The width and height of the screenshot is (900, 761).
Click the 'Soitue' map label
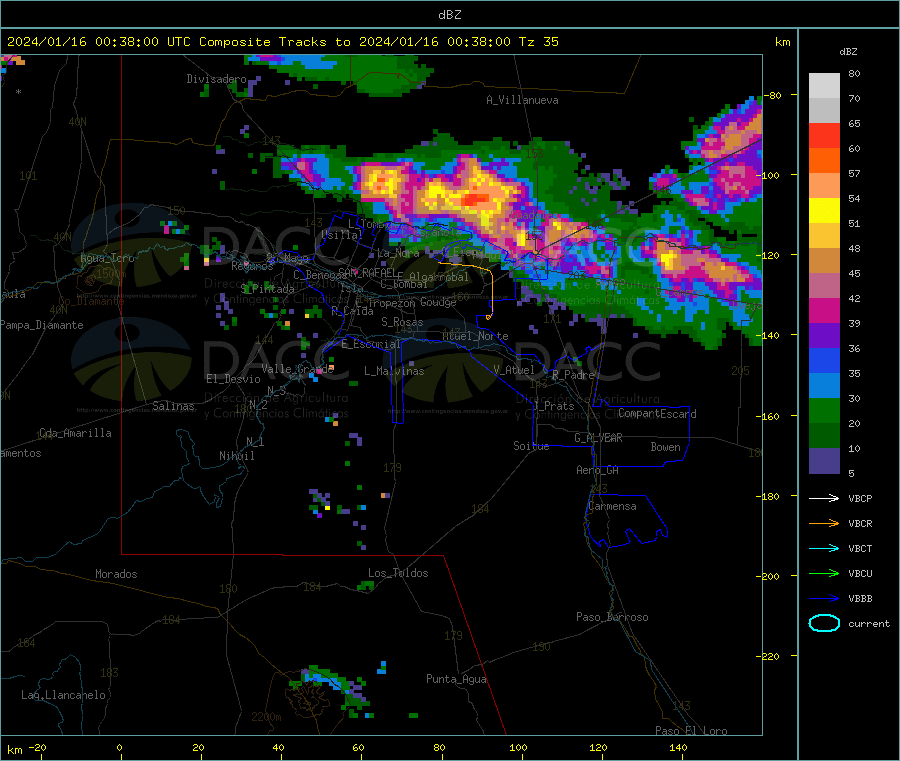[x=531, y=446]
